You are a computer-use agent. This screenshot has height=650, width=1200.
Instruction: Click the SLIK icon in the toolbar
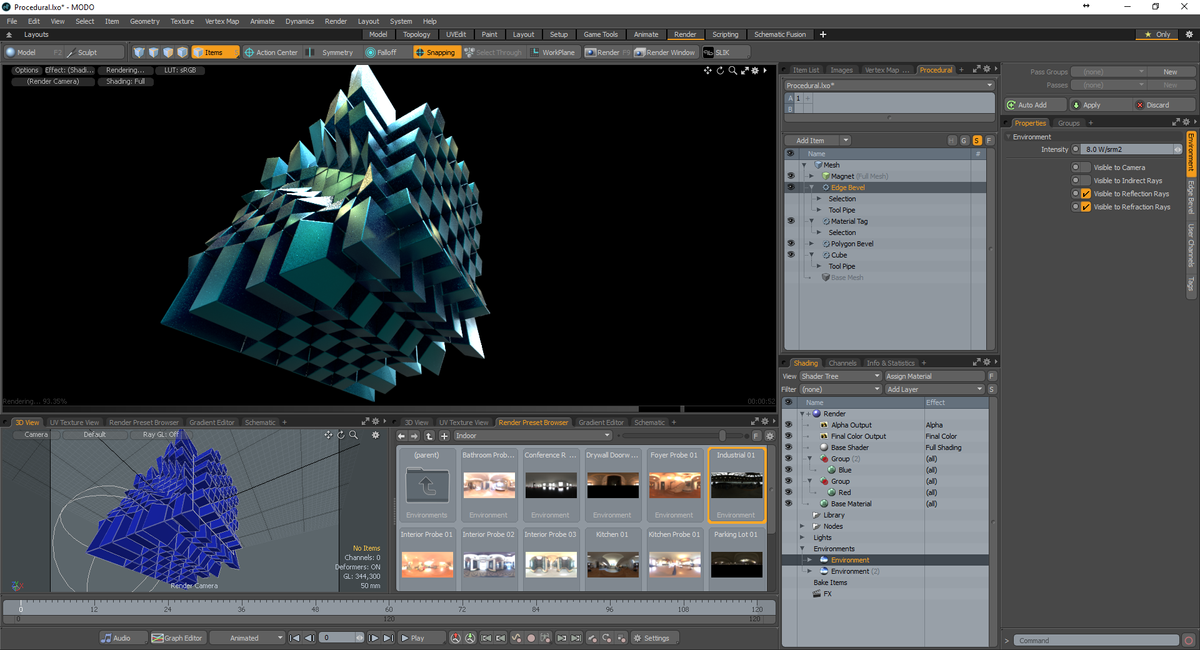(x=707, y=52)
